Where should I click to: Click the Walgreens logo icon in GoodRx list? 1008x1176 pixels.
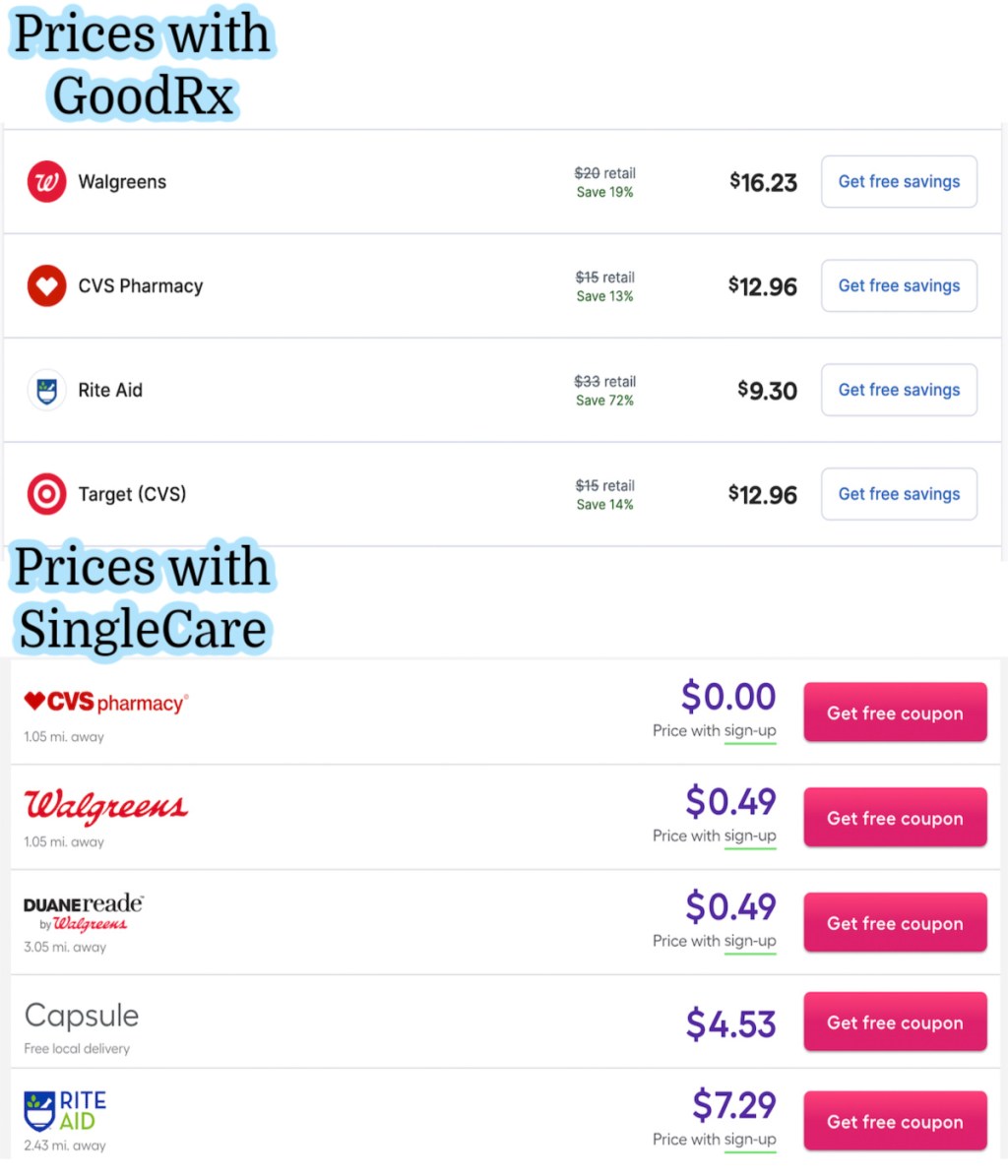46,182
